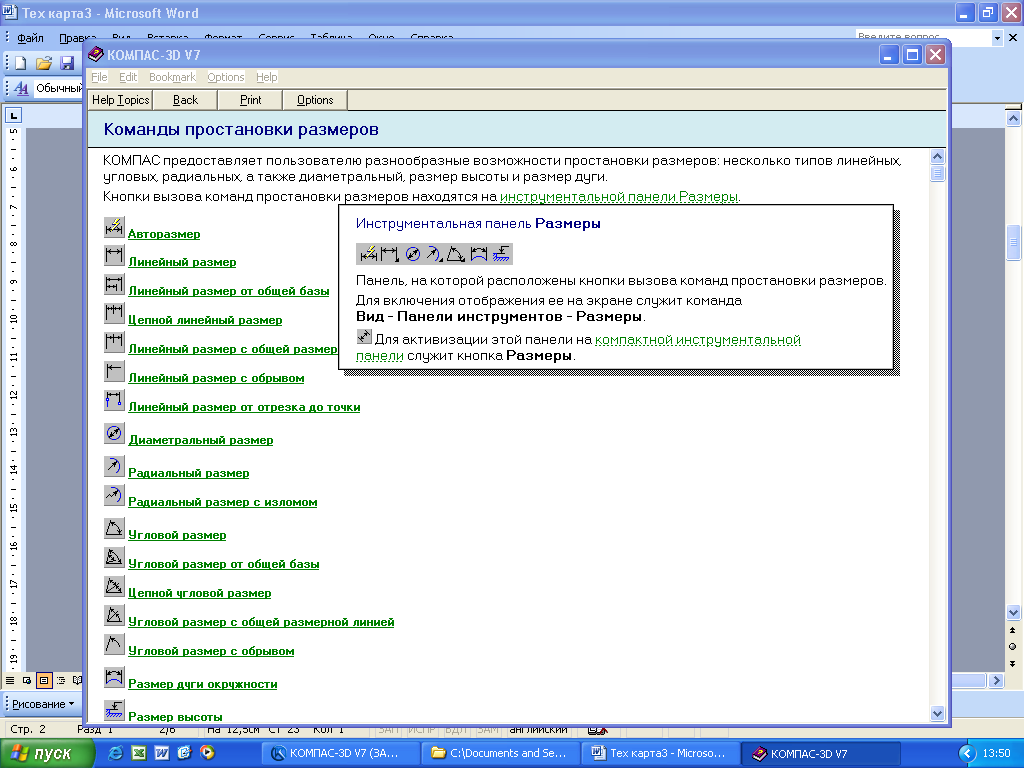1024x768 pixels.
Task: Click icon beside Радиальный размер с изломом
Action: click(x=114, y=495)
